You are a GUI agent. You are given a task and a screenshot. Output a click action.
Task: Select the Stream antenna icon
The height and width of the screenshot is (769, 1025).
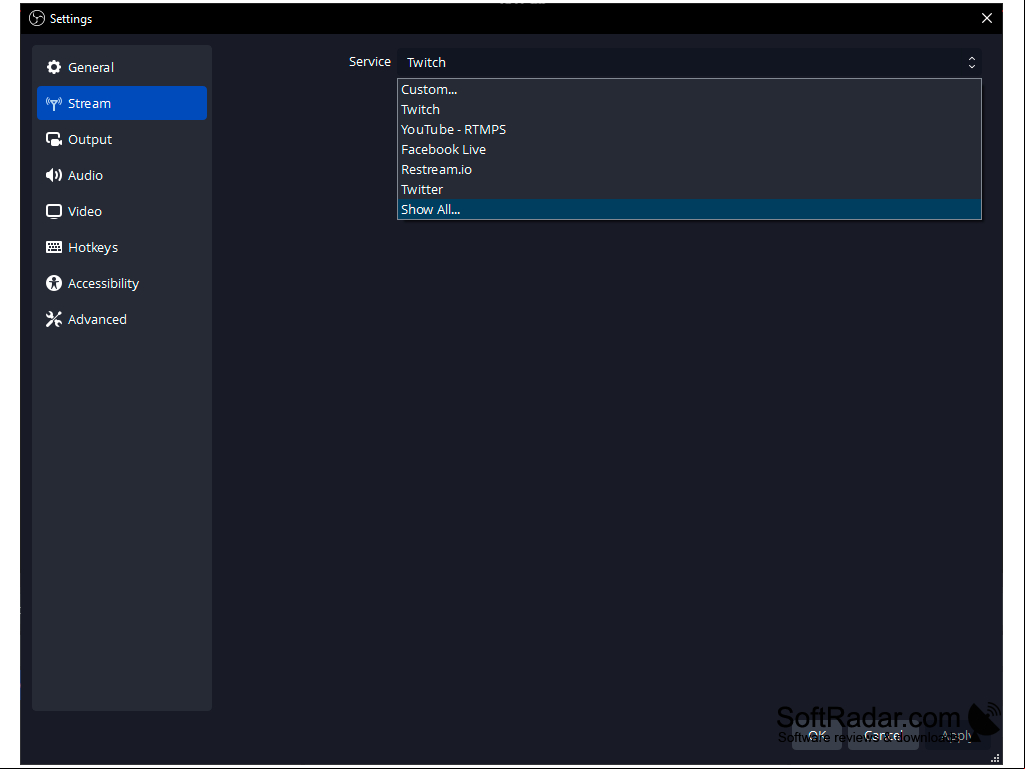54,103
